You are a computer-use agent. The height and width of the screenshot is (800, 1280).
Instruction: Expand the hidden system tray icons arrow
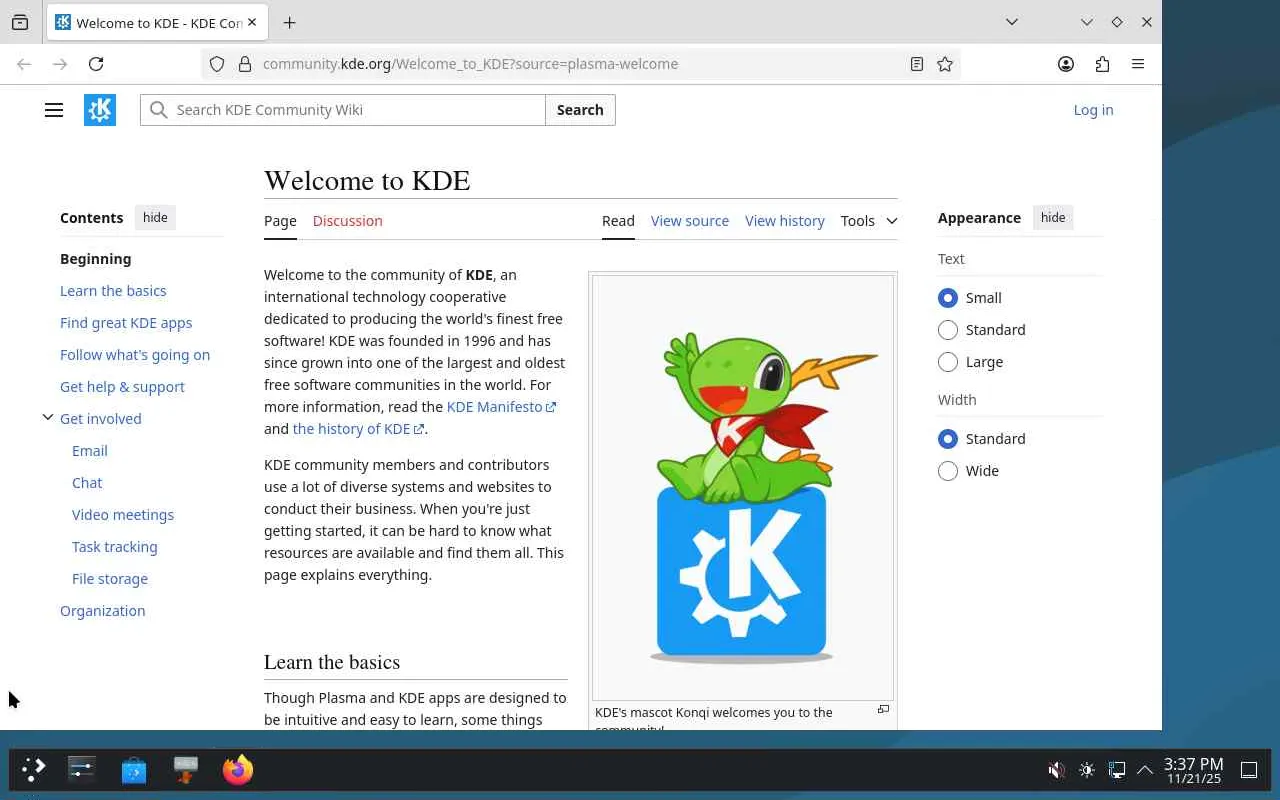click(x=1145, y=770)
